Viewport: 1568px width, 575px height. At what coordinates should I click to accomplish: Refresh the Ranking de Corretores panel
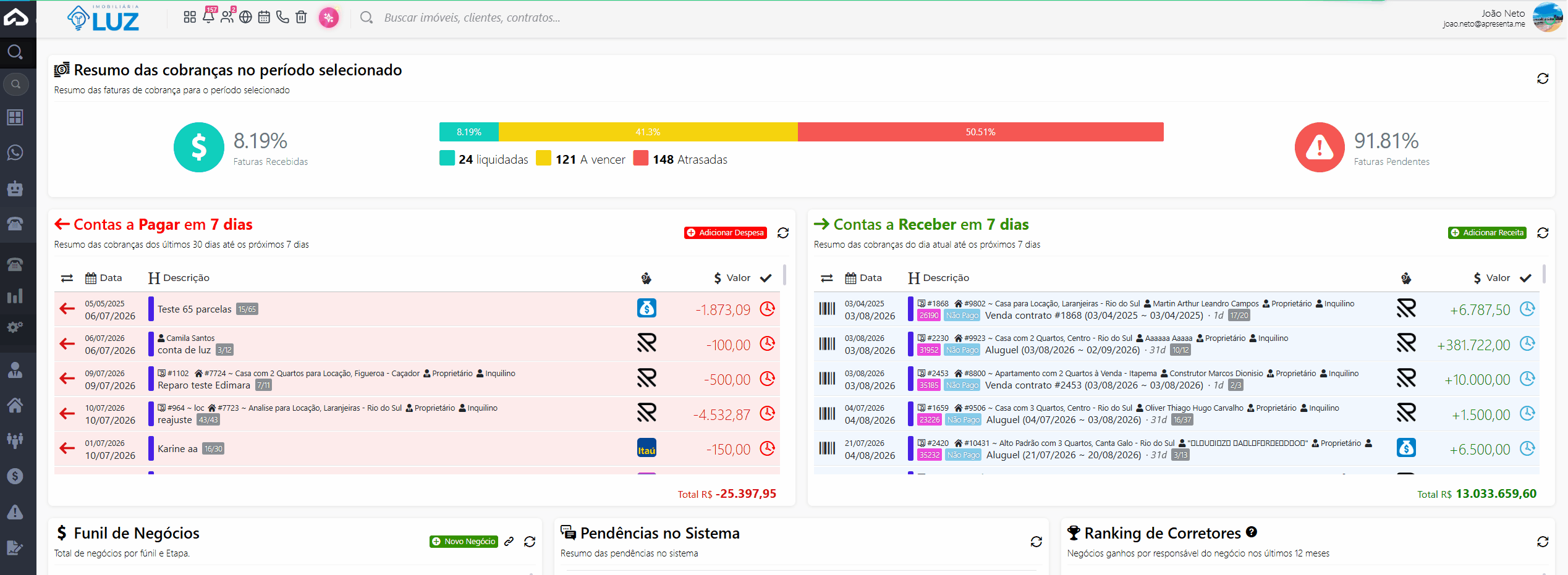coord(1543,542)
